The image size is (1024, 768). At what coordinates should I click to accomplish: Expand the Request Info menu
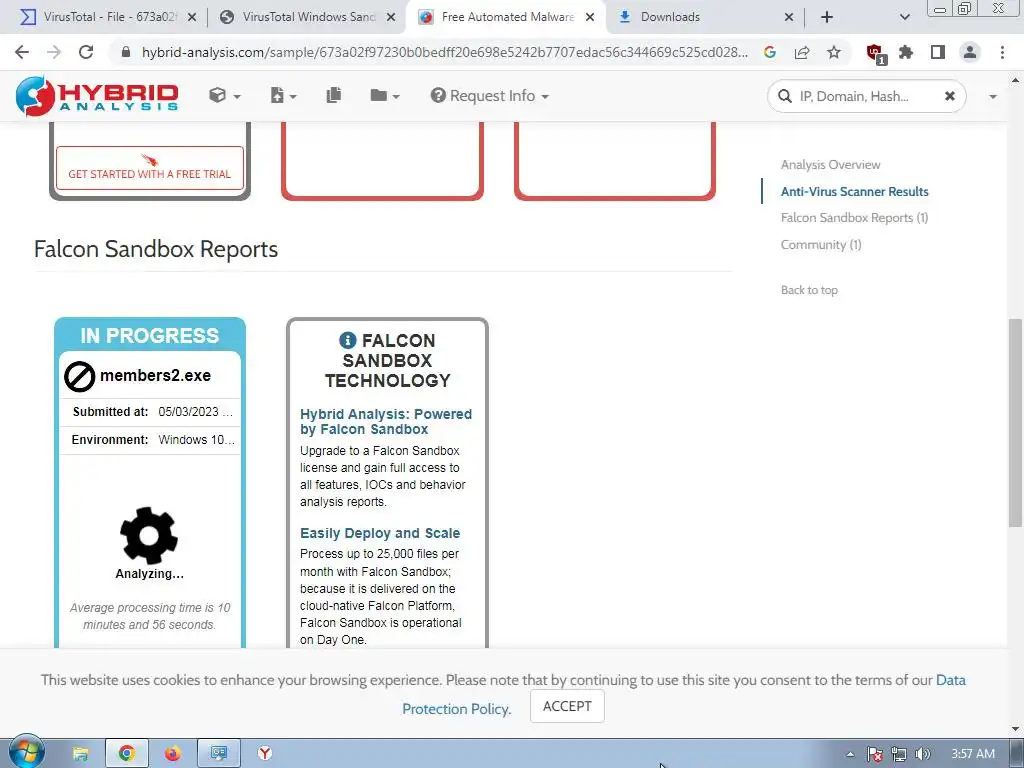tap(489, 96)
